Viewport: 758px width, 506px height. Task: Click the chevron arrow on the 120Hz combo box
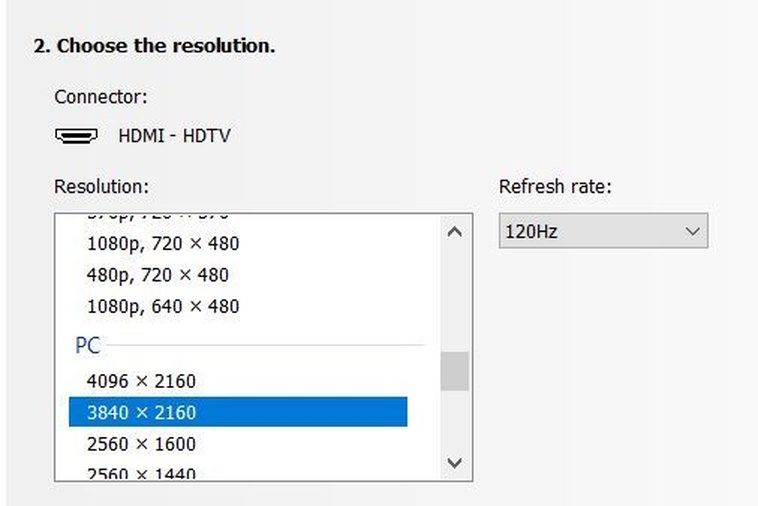(692, 231)
